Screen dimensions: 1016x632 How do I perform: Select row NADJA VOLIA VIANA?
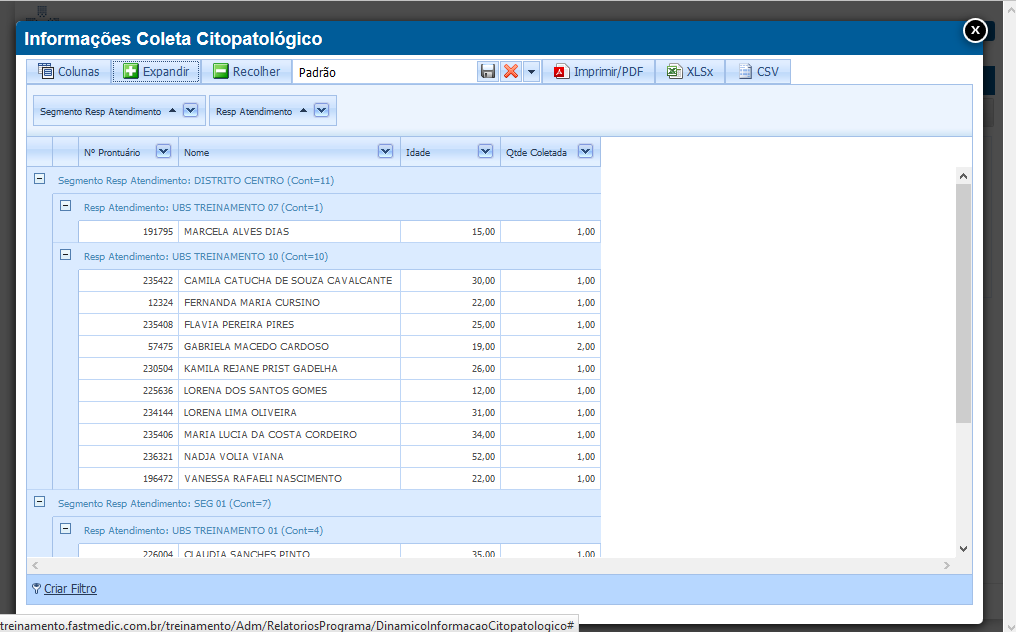coord(340,457)
